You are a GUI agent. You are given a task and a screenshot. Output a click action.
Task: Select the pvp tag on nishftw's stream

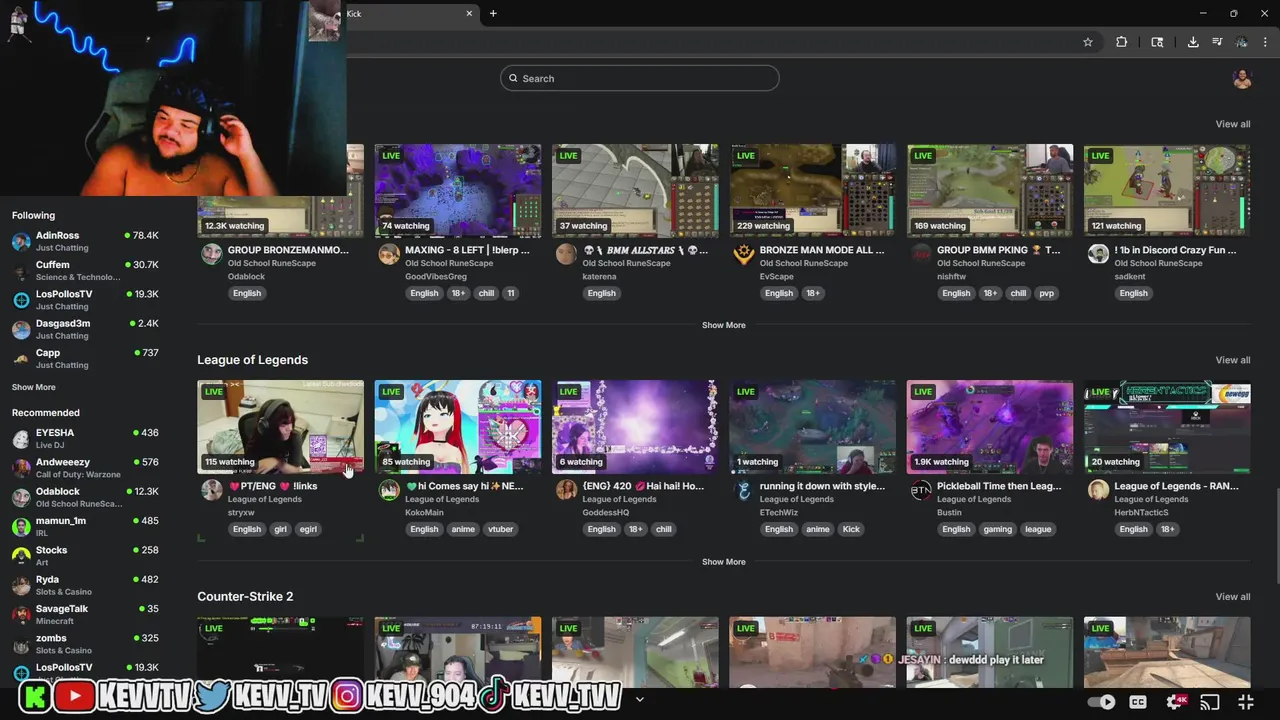point(1046,293)
